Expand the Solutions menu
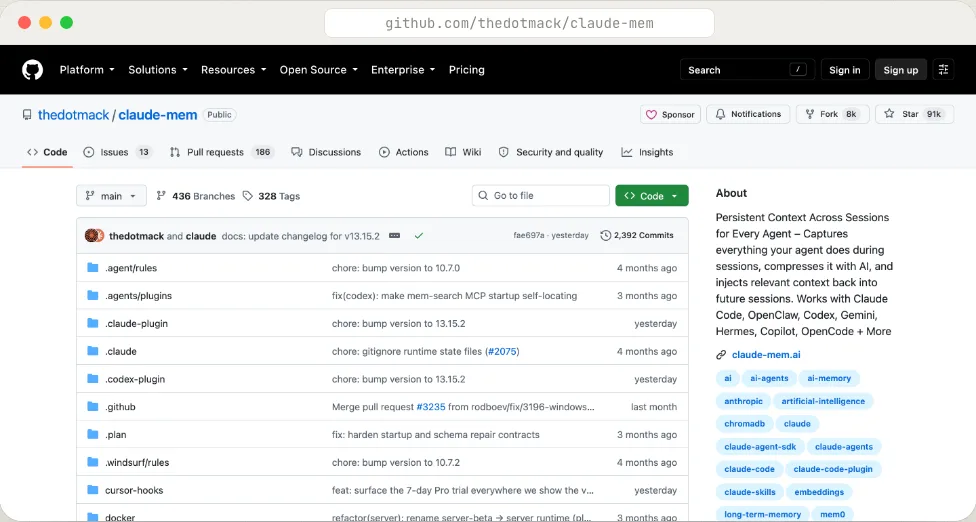Screen dimensions: 976x522 pyautogui.click(x=158, y=70)
